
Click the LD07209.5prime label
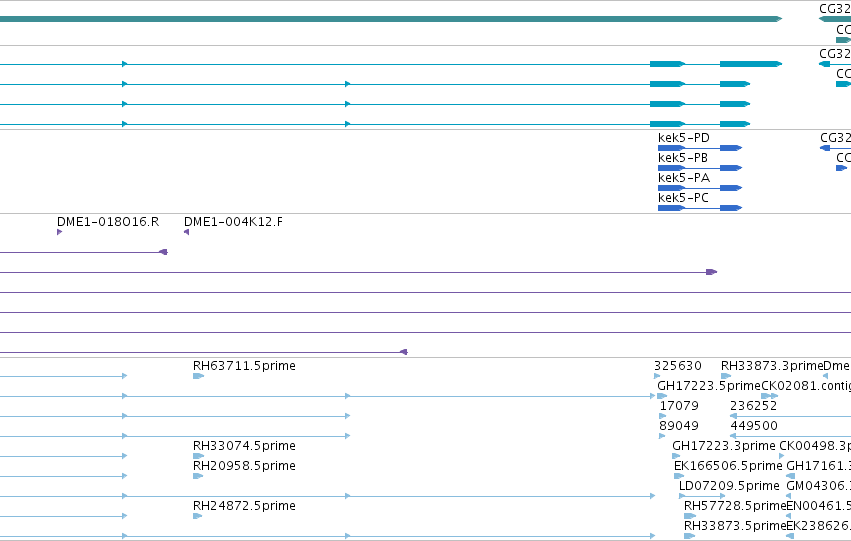coord(729,486)
